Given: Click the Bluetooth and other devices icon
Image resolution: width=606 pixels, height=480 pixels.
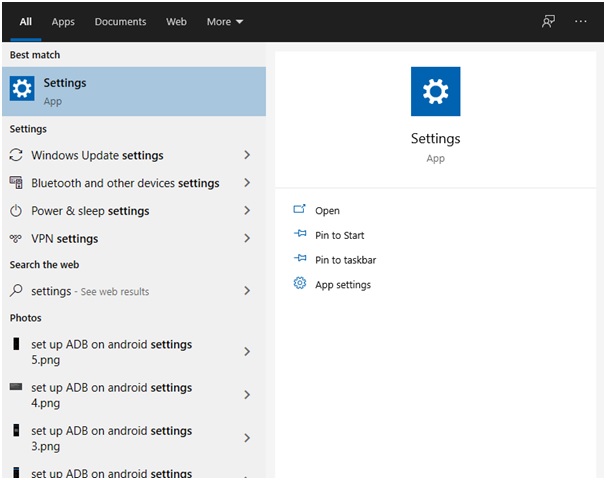Looking at the screenshot, I should pos(16,183).
